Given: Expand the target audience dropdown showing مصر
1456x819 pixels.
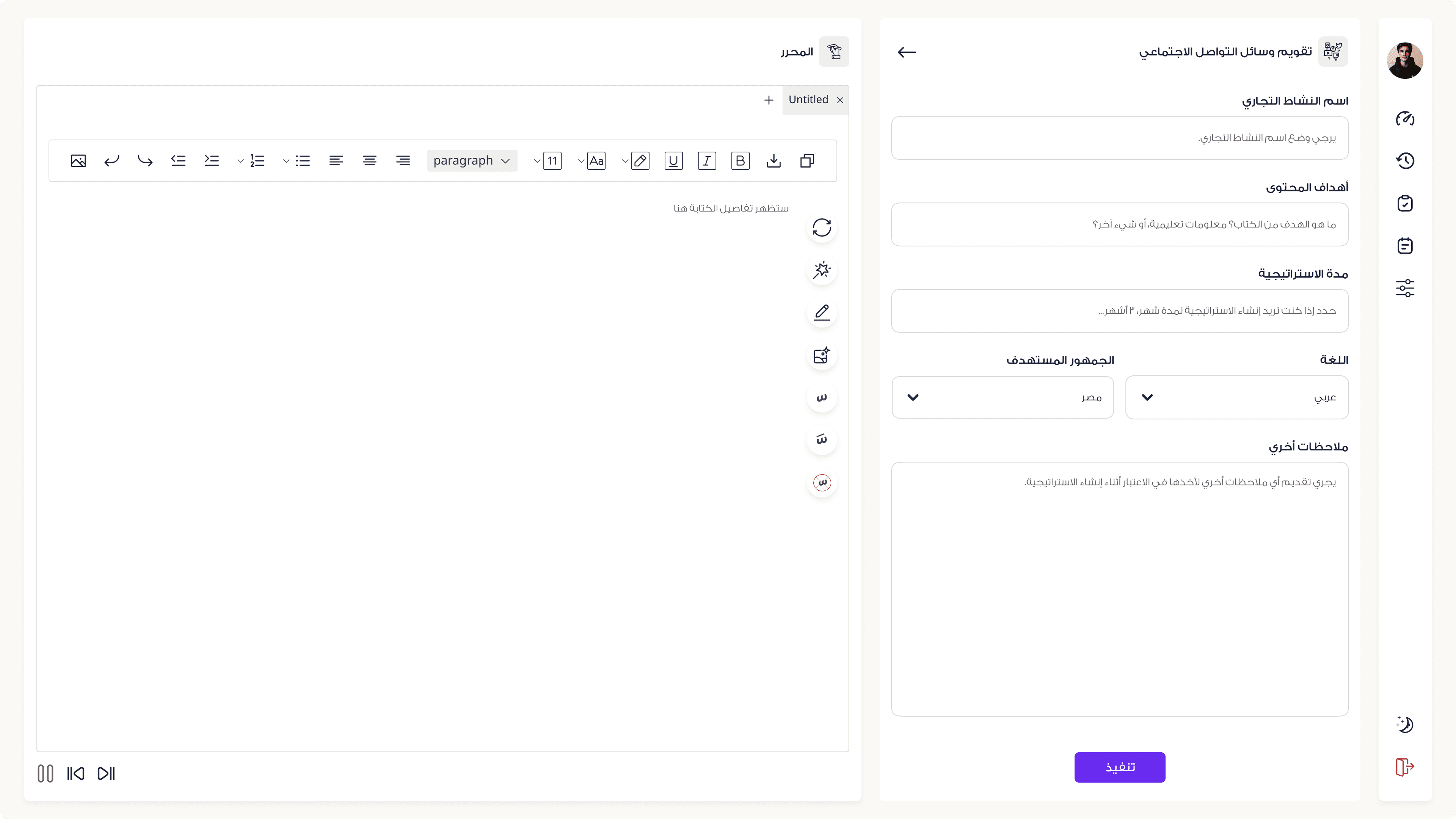Looking at the screenshot, I should (x=1002, y=397).
